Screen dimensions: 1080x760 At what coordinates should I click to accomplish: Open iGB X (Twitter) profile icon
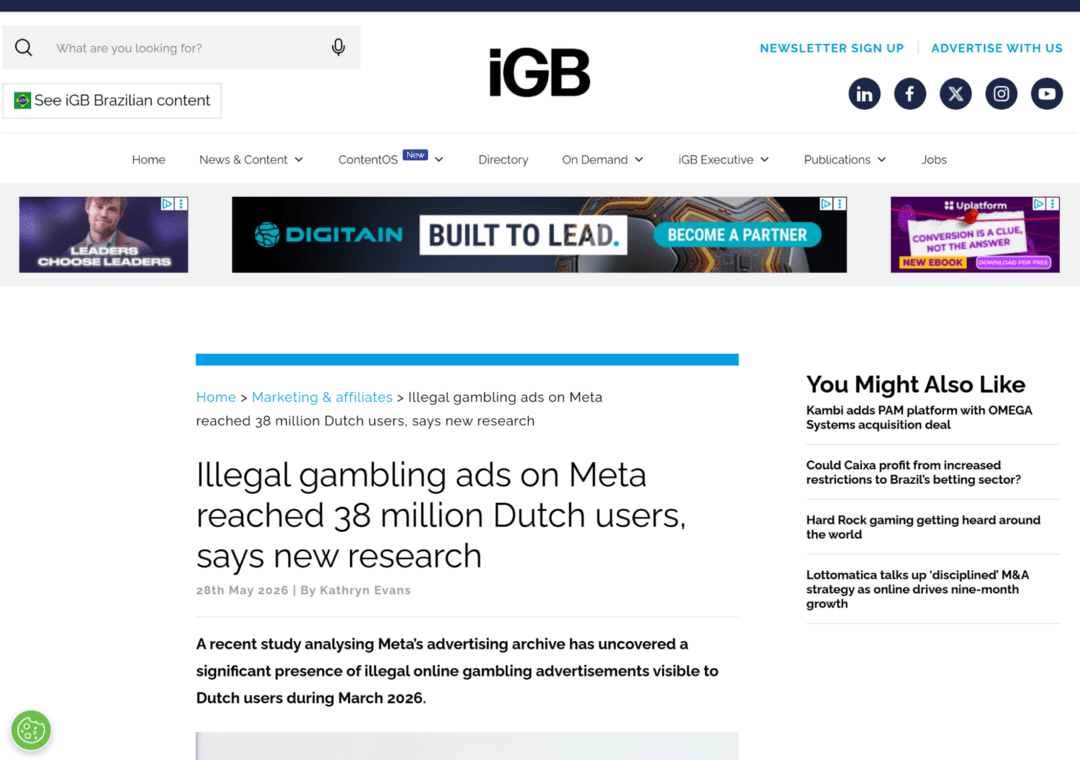[x=955, y=94]
